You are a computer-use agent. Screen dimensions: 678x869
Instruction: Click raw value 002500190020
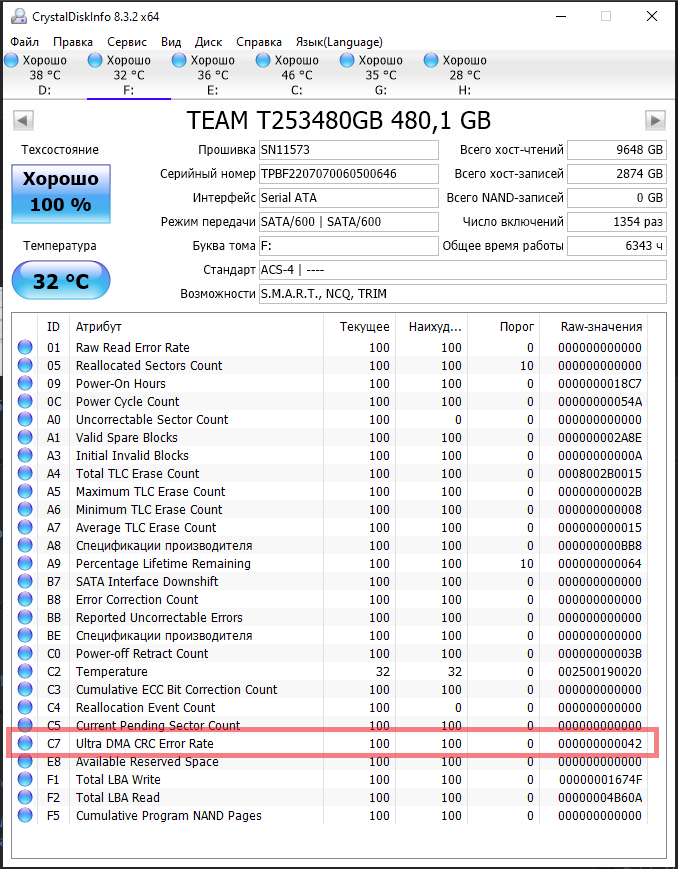(600, 672)
